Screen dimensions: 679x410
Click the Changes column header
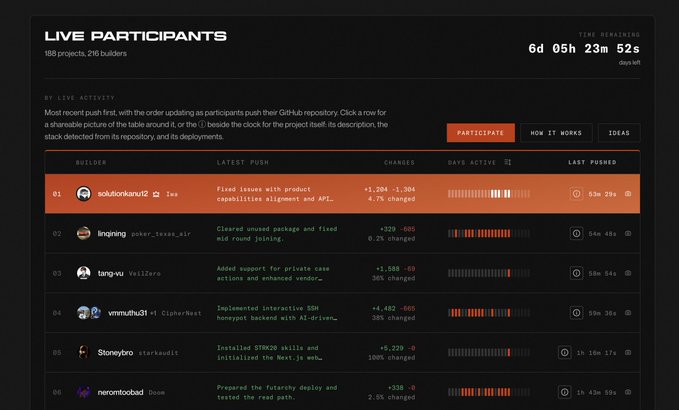tap(399, 162)
